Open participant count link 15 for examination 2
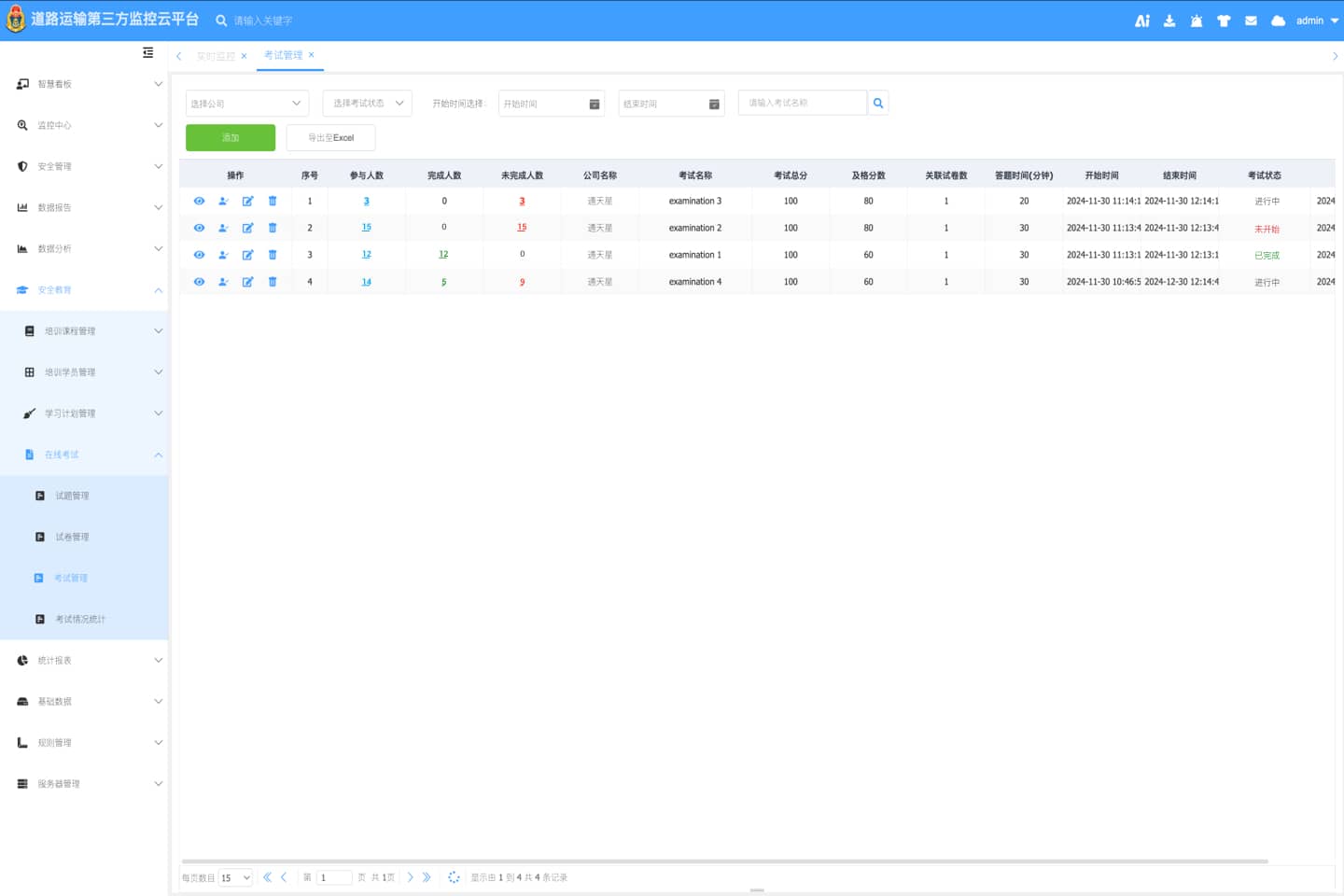The height and width of the screenshot is (896, 1344). [x=366, y=228]
